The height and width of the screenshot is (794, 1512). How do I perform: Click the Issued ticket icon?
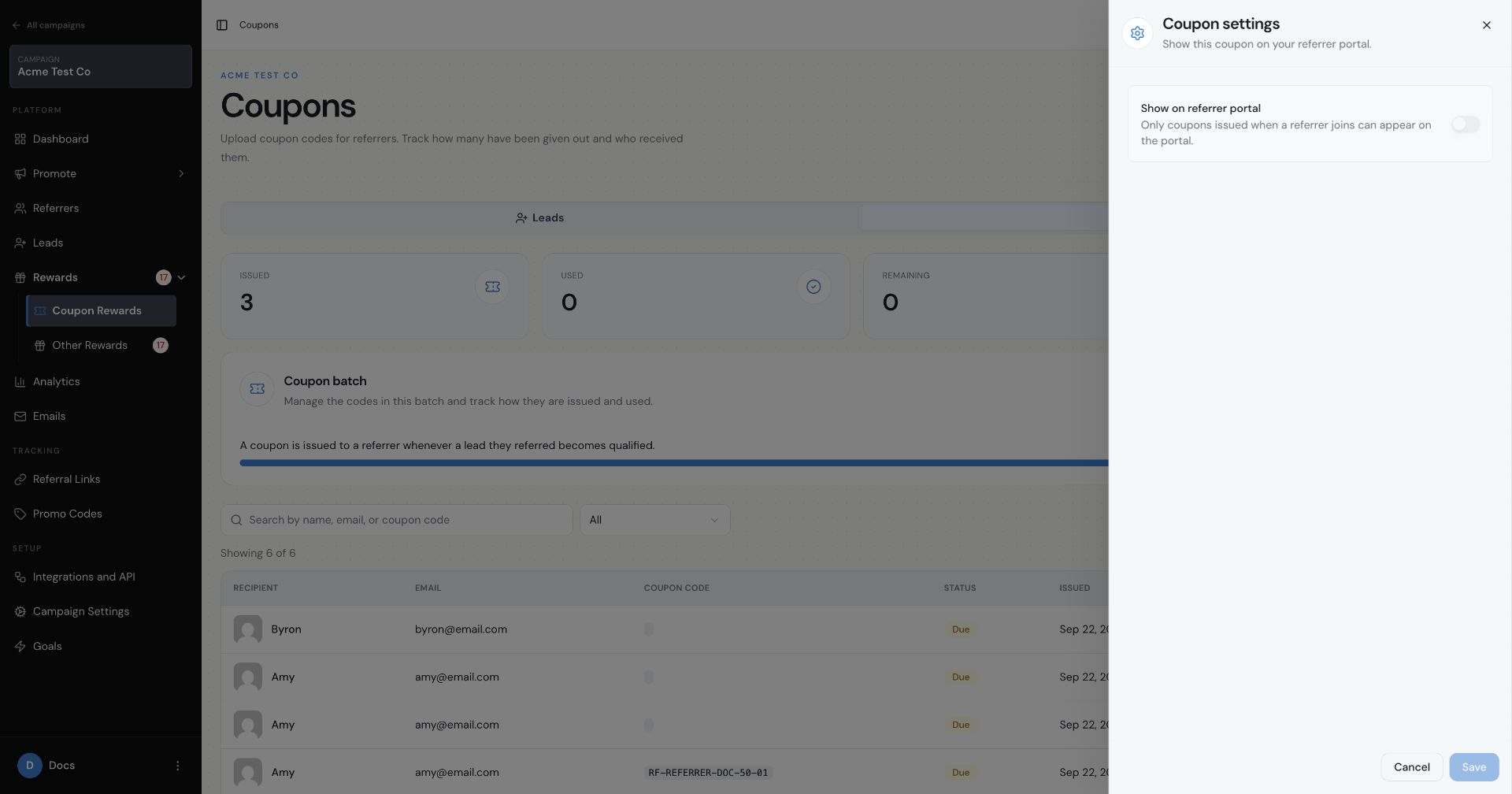coord(492,287)
